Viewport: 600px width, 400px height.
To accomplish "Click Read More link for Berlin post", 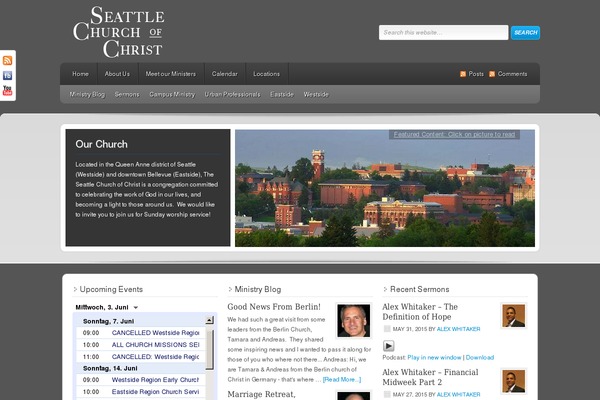I will [x=342, y=379].
